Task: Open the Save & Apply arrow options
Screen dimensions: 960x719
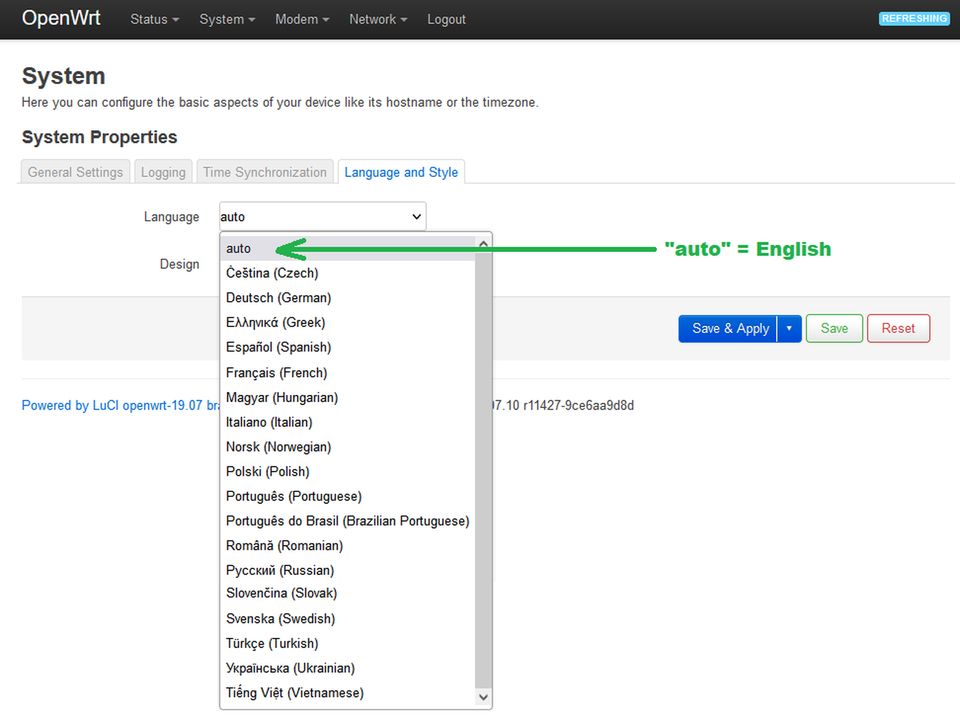Action: (x=789, y=328)
